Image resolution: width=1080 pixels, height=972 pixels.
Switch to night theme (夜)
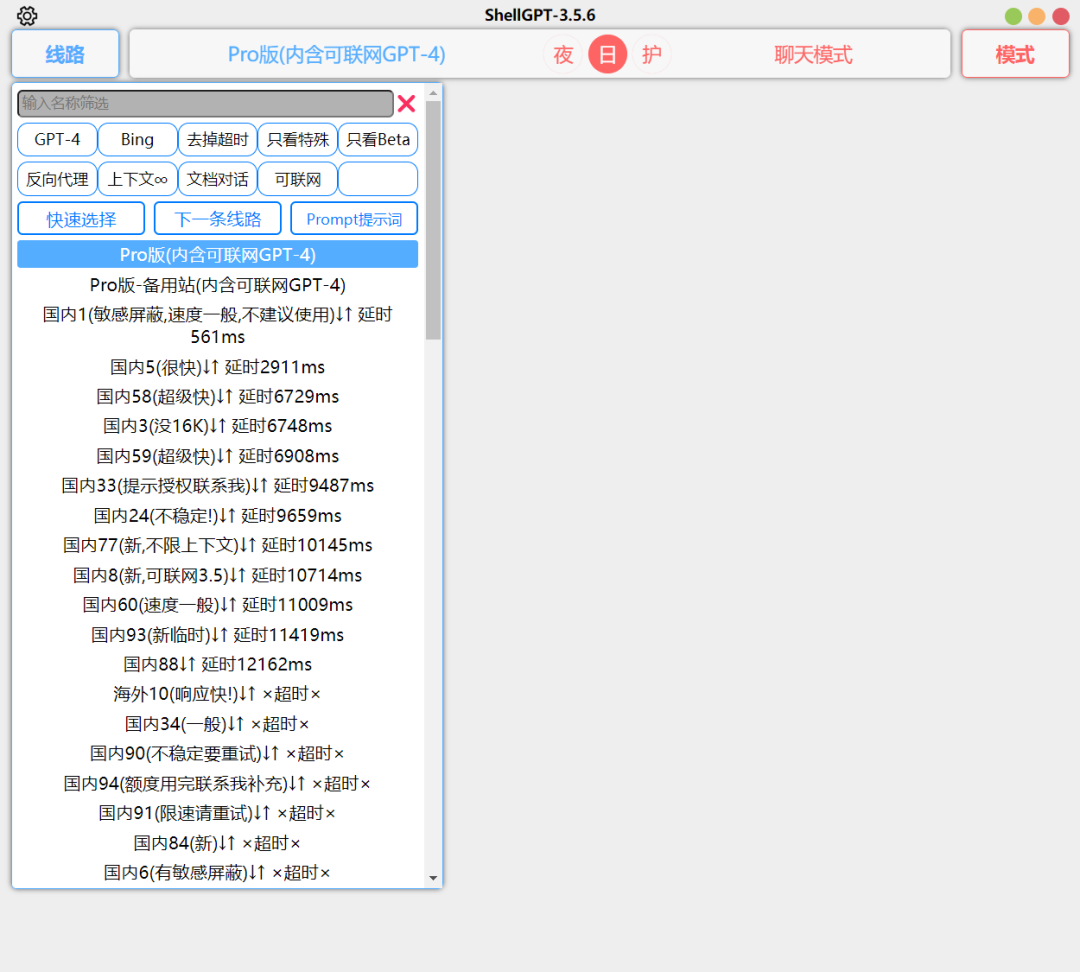coord(563,54)
